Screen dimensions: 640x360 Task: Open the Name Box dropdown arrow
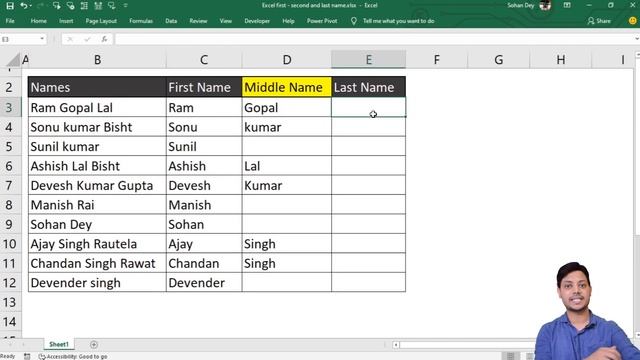42,39
